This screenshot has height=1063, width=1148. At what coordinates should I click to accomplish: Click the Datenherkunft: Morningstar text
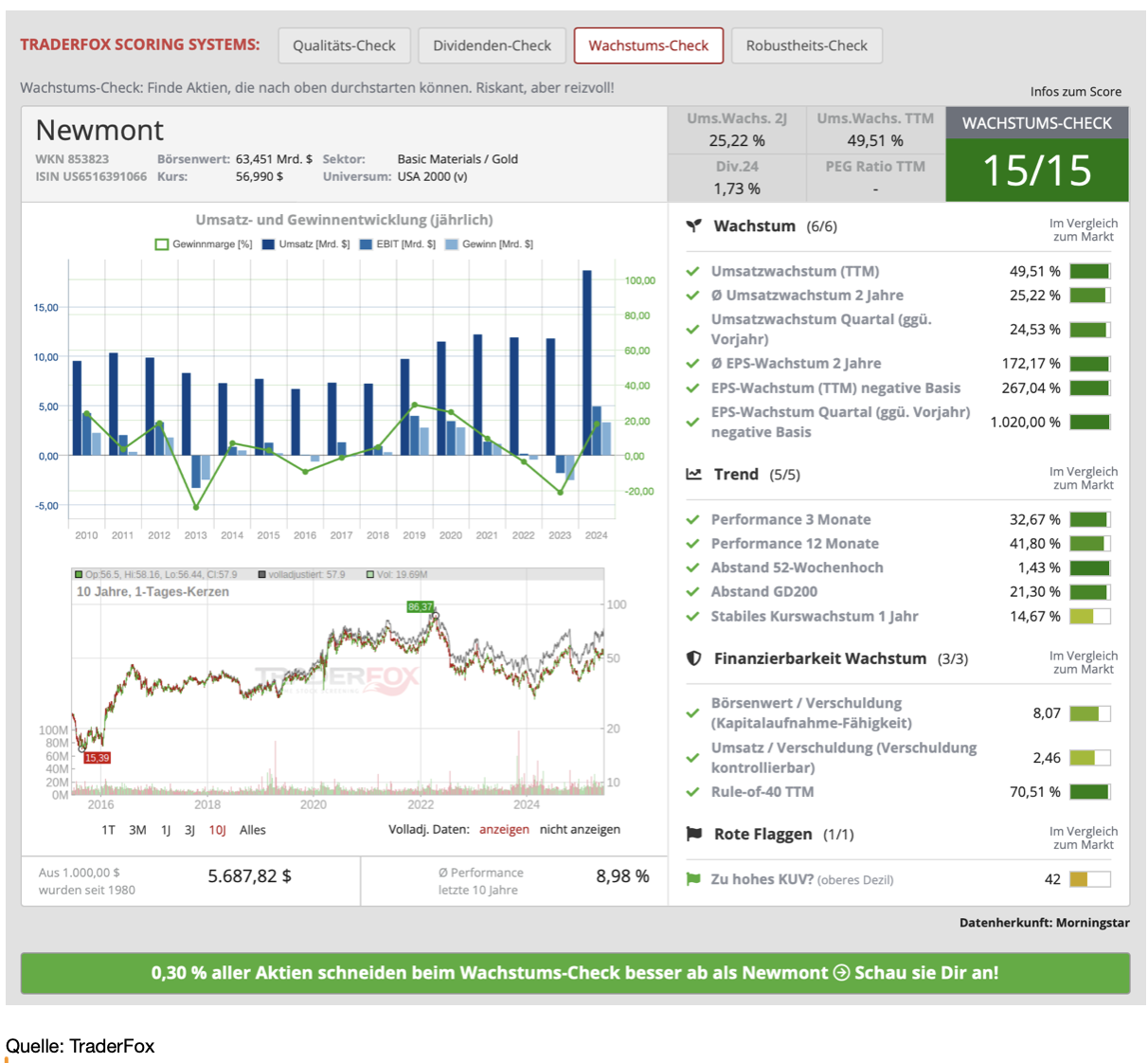click(x=1045, y=923)
